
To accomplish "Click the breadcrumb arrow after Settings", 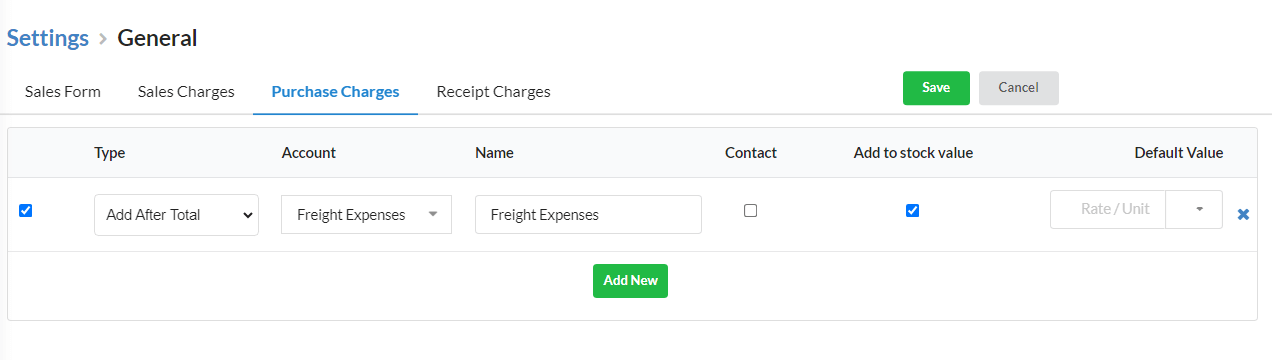I will point(103,39).
